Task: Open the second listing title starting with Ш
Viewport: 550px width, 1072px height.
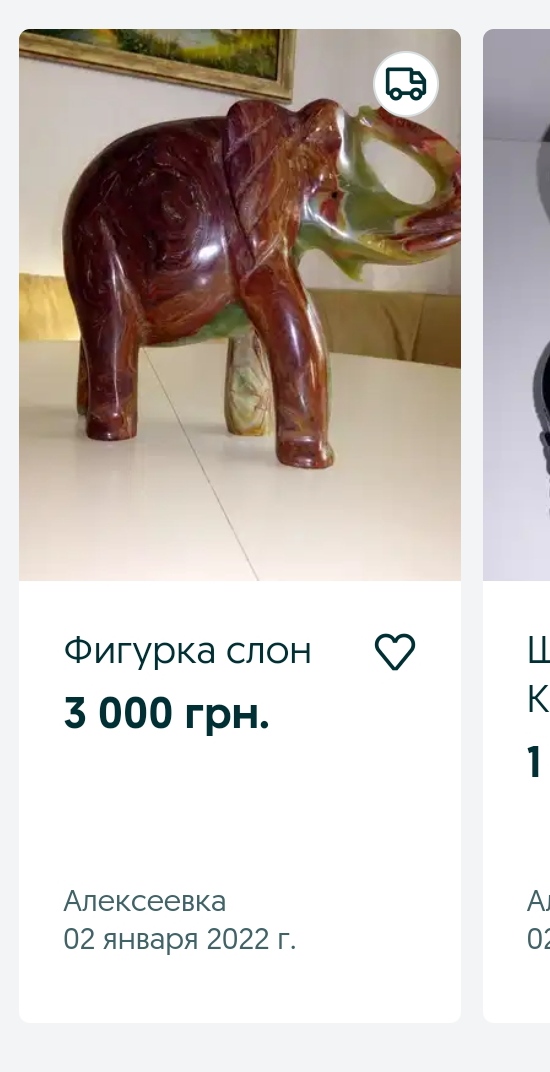Action: pyautogui.click(x=538, y=650)
